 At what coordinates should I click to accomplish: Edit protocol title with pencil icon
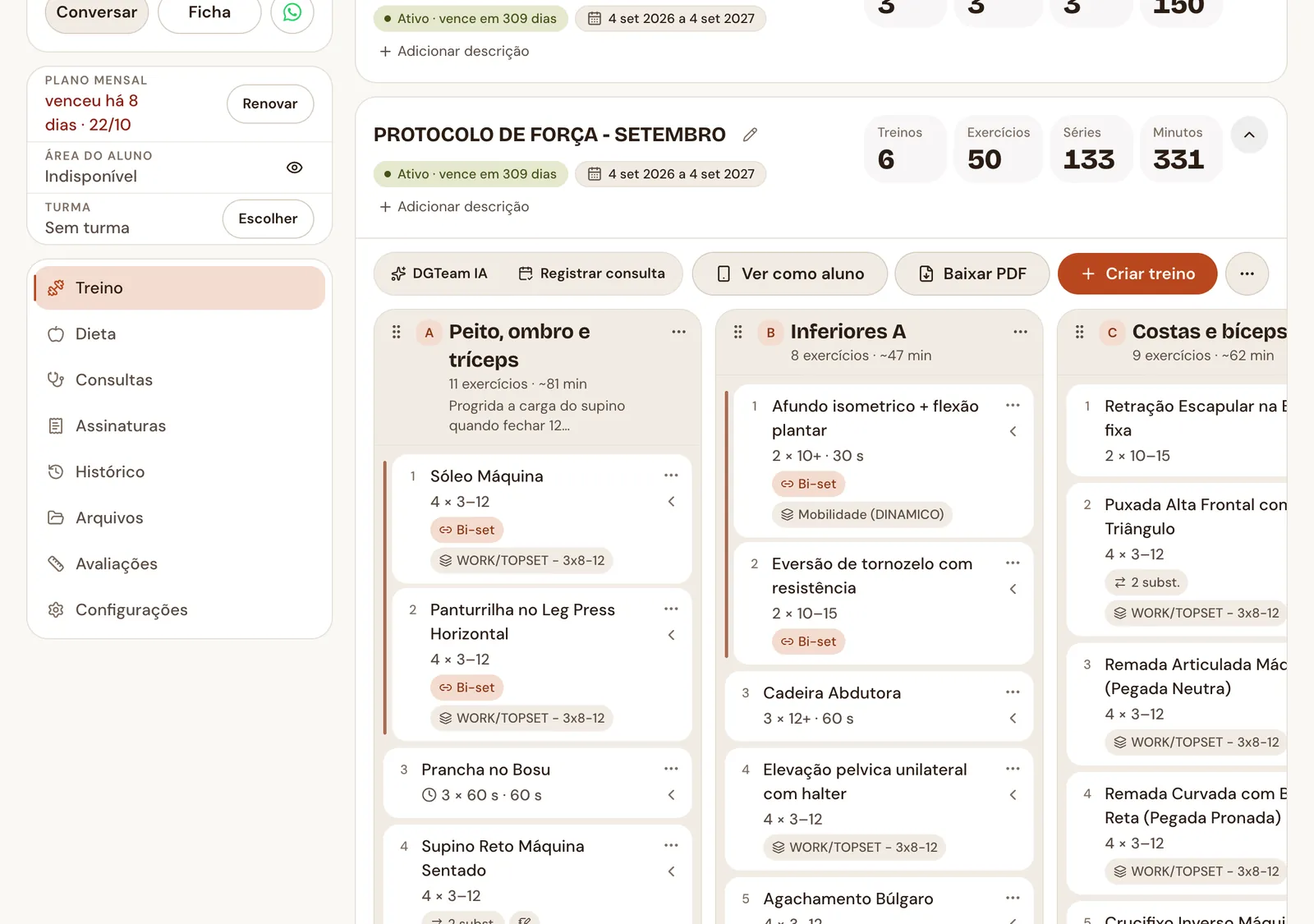point(750,135)
